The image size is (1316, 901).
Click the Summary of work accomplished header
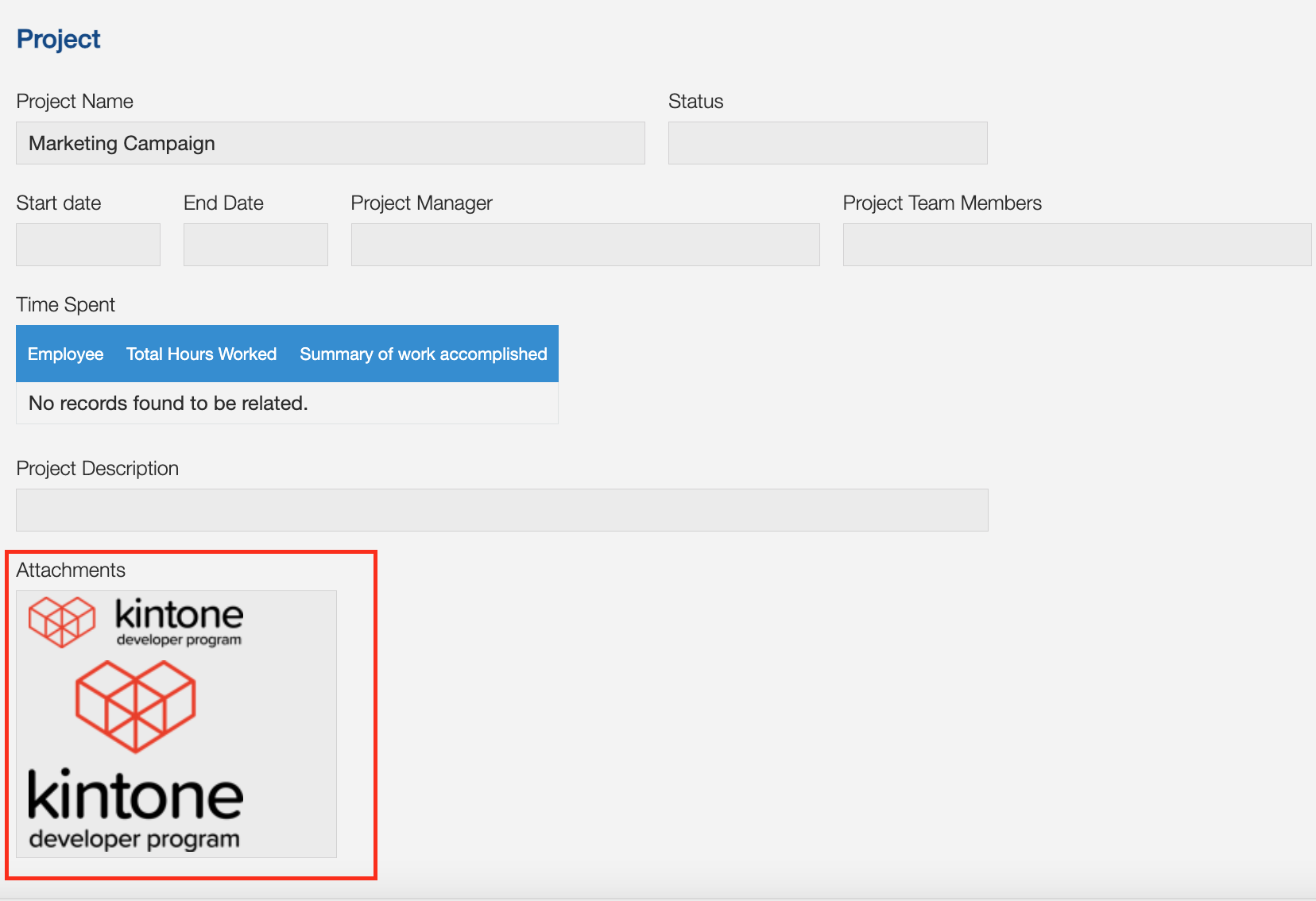point(423,354)
